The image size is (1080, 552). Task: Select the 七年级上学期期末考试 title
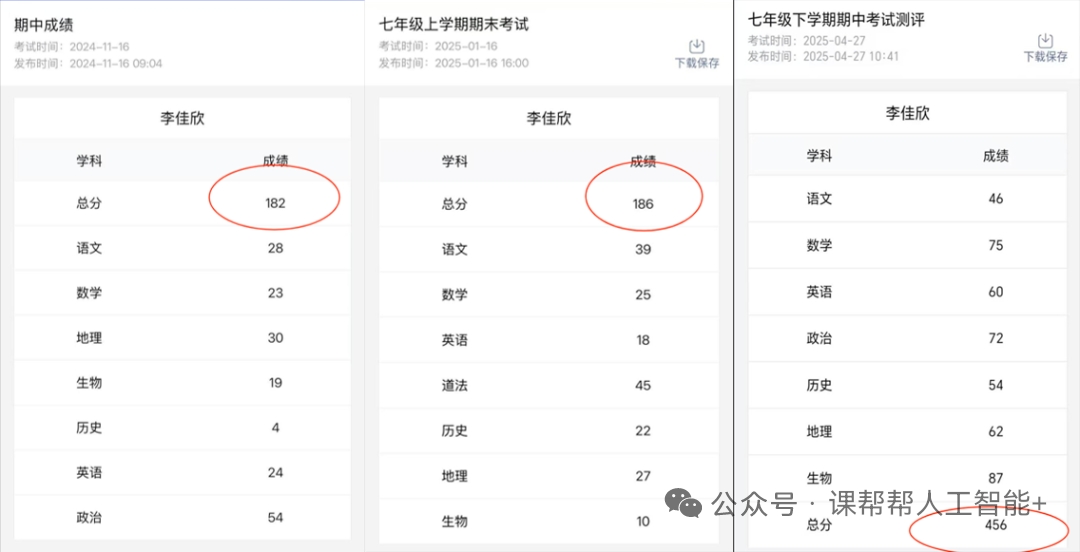point(454,24)
